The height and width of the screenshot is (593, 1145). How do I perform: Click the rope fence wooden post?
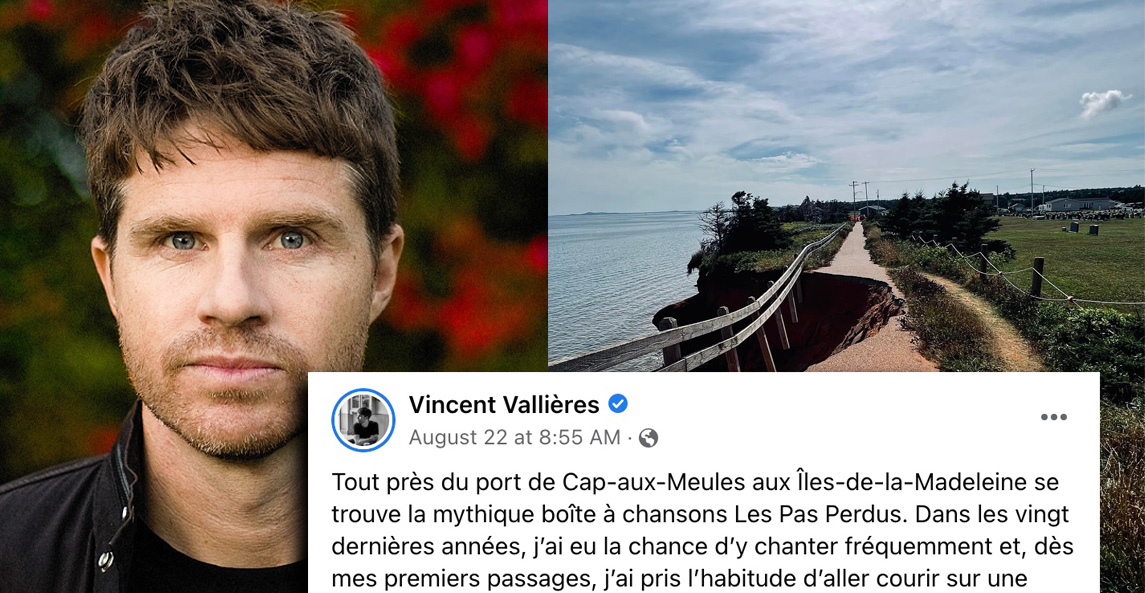[1037, 277]
